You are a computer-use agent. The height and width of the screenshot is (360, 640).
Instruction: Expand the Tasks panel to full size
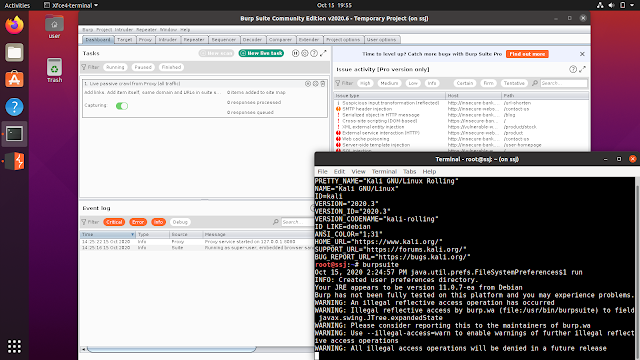tap(323, 53)
